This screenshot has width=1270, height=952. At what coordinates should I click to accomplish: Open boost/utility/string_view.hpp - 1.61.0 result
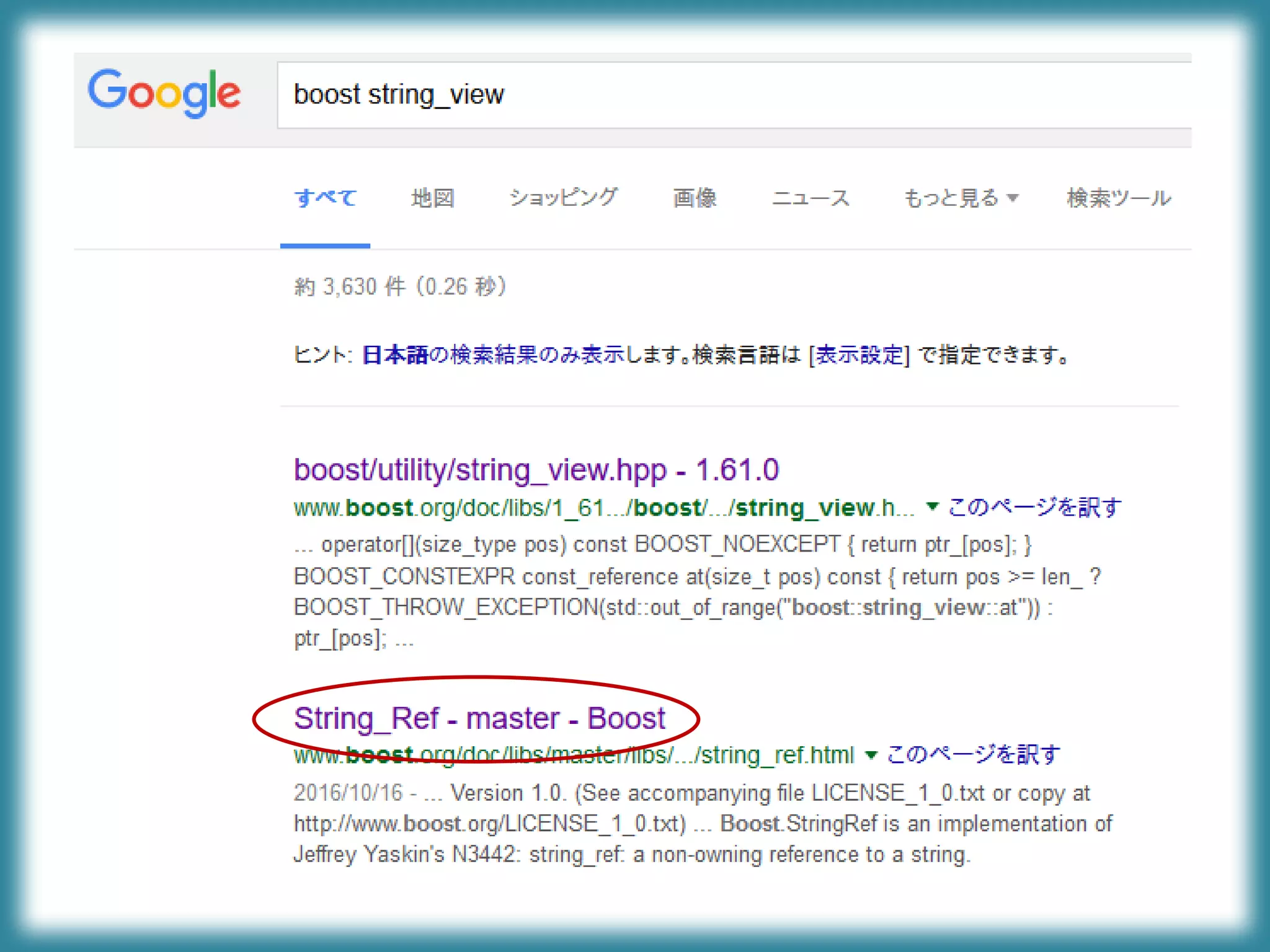(x=536, y=470)
